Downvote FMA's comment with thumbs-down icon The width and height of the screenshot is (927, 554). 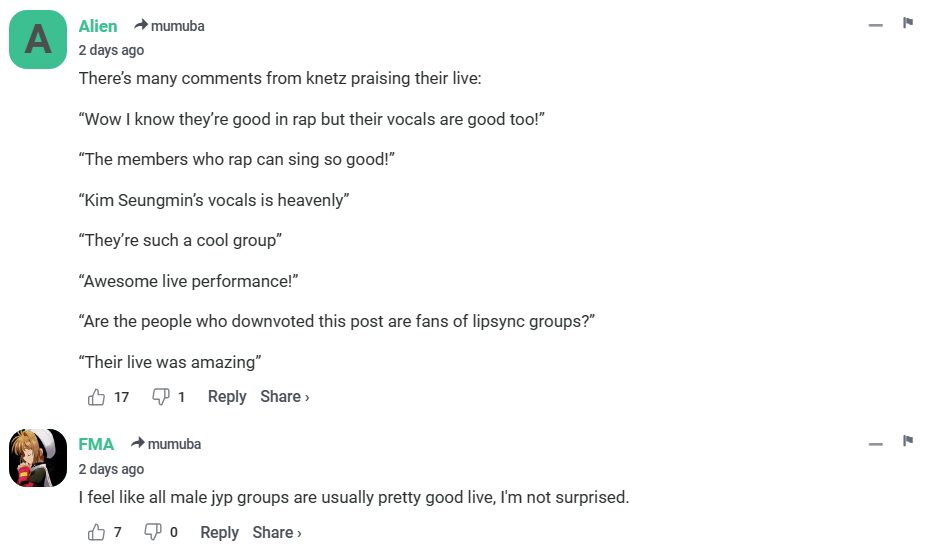pyautogui.click(x=153, y=532)
